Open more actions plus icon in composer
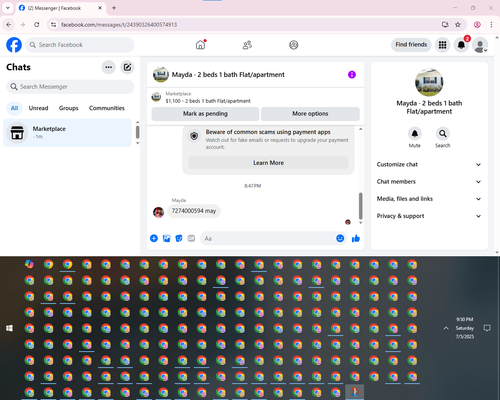The width and height of the screenshot is (500, 400). coord(154,238)
